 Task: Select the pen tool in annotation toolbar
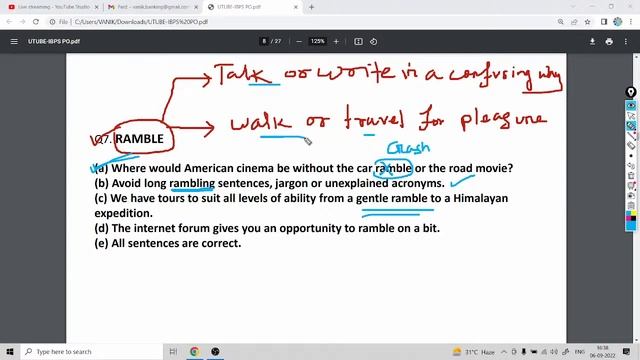[631, 126]
